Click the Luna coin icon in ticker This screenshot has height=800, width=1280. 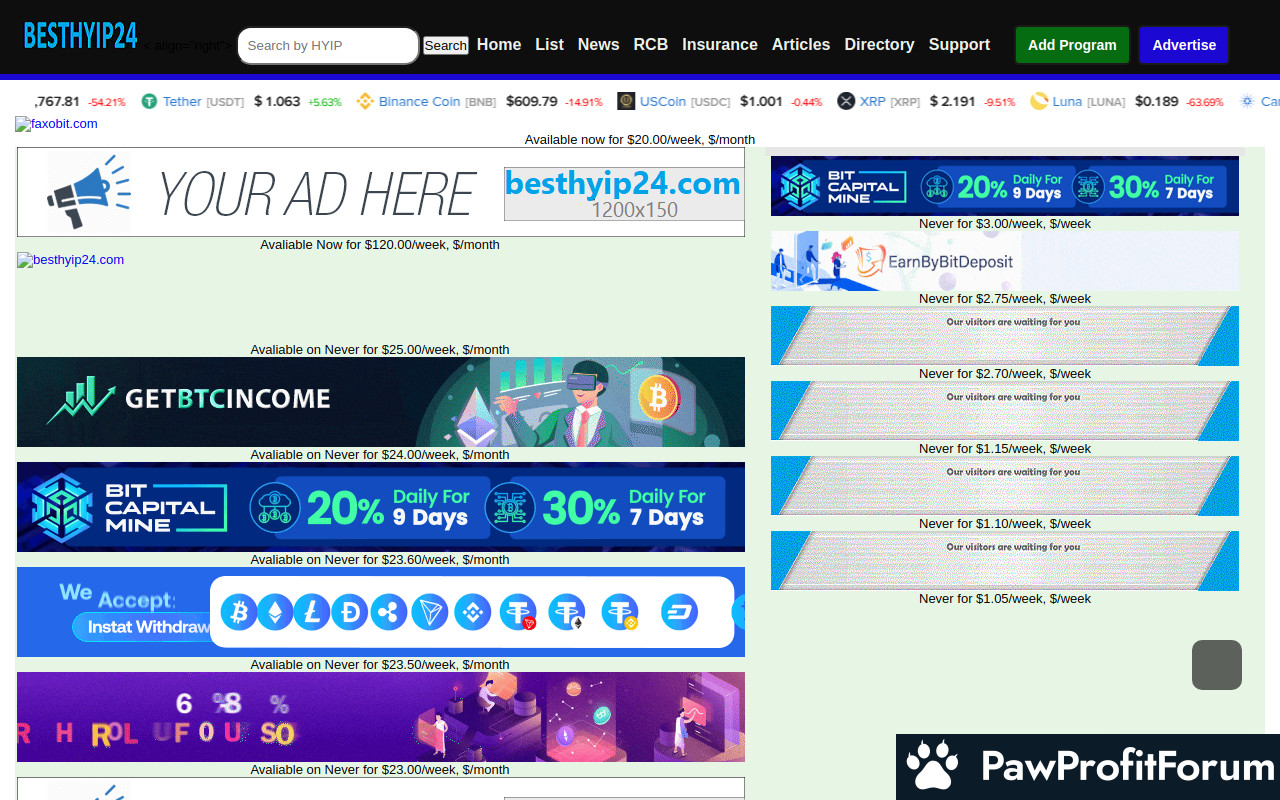1039,101
